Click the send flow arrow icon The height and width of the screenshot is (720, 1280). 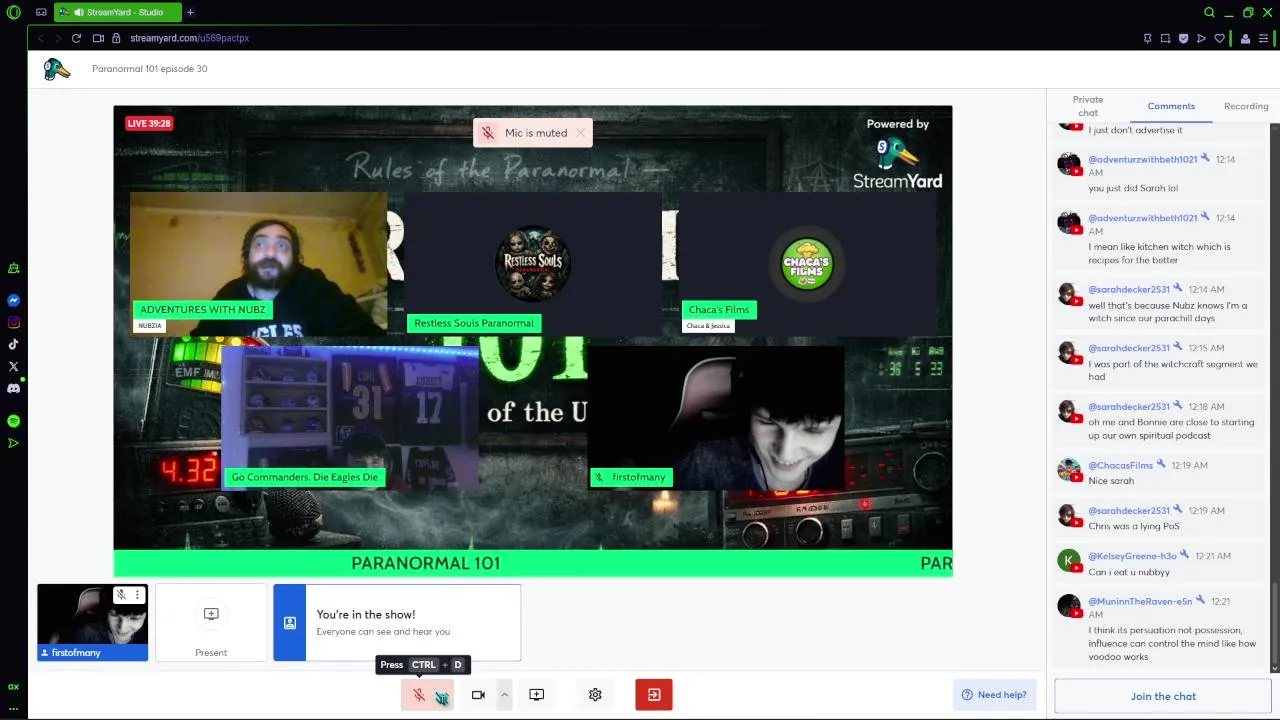tap(1201, 38)
